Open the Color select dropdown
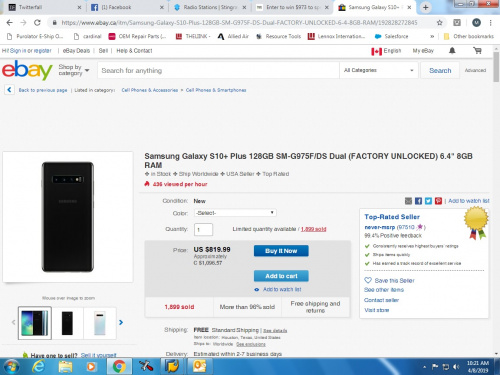Image resolution: width=500 pixels, height=375 pixels. pos(235,213)
